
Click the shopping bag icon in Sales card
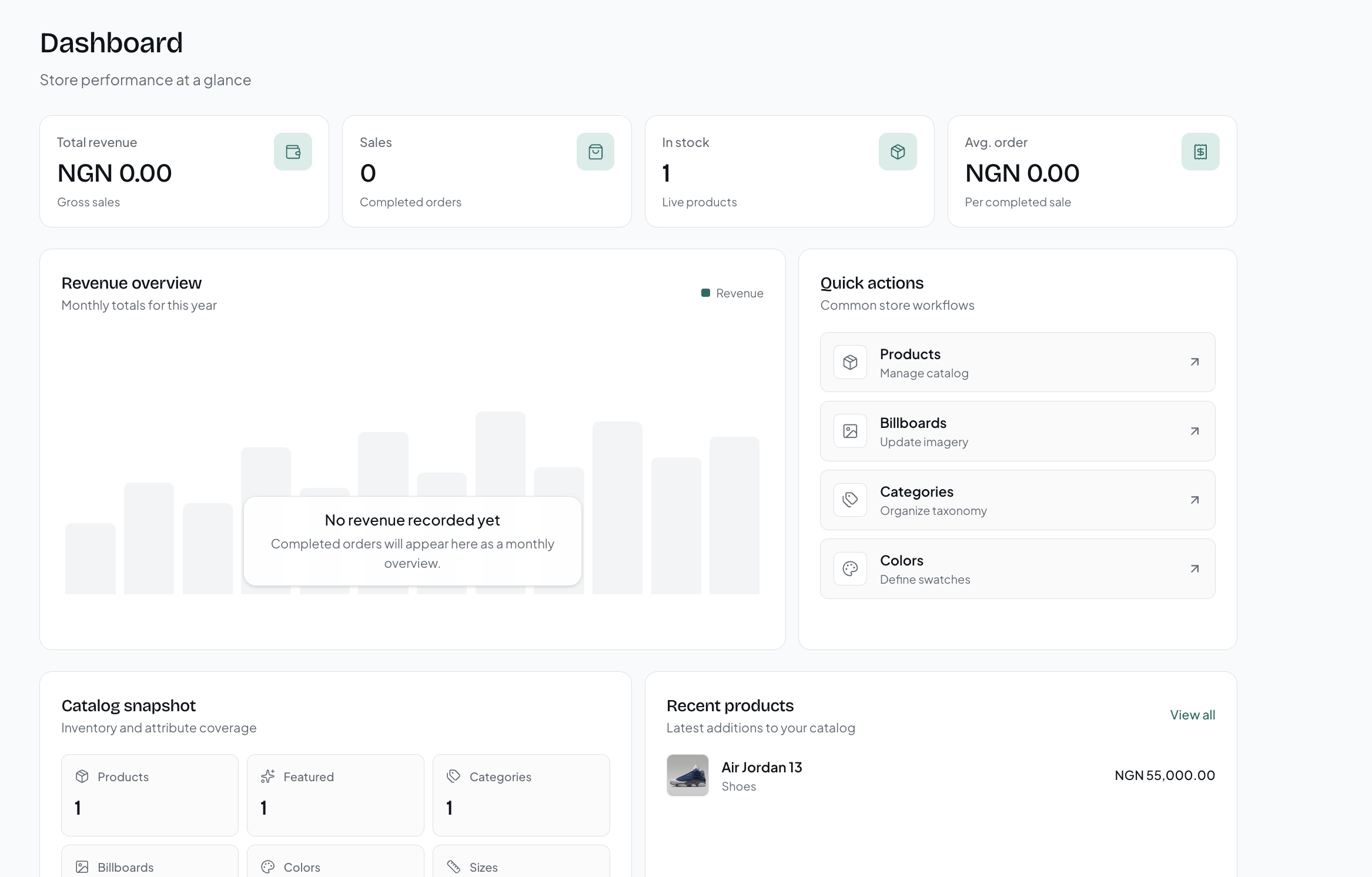pos(595,152)
